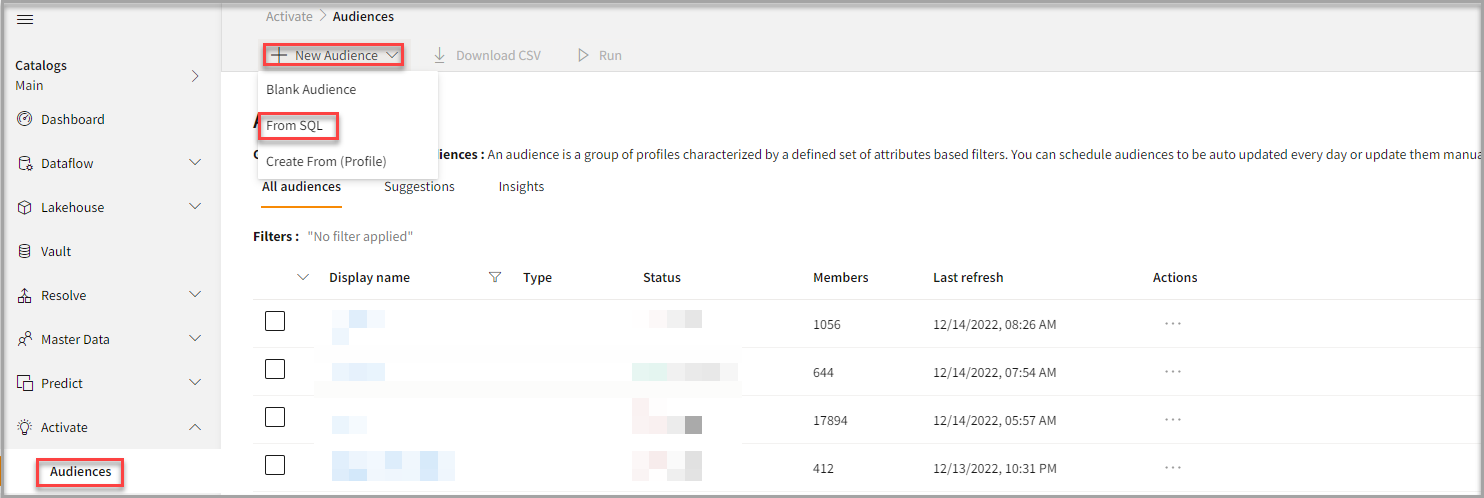Open the New Audience dropdown
1484x498 pixels.
(x=335, y=55)
